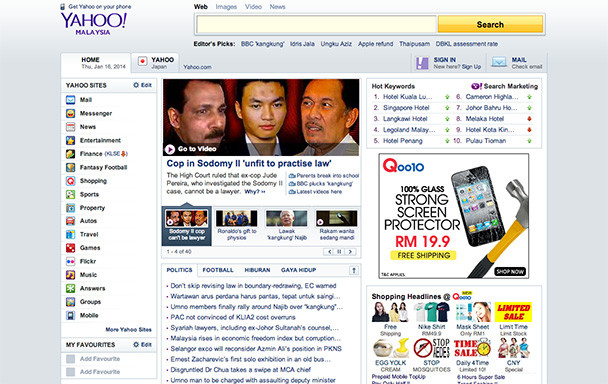Open the Music note icon

(70, 275)
